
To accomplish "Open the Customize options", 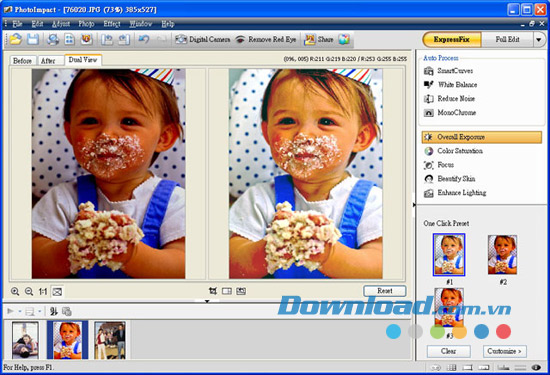I will tap(505, 351).
